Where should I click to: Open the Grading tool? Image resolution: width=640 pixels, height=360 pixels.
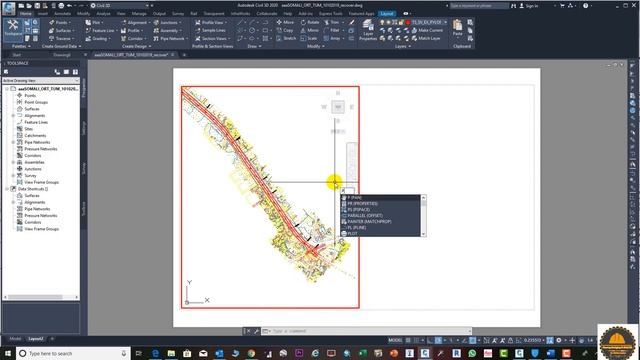[97, 38]
